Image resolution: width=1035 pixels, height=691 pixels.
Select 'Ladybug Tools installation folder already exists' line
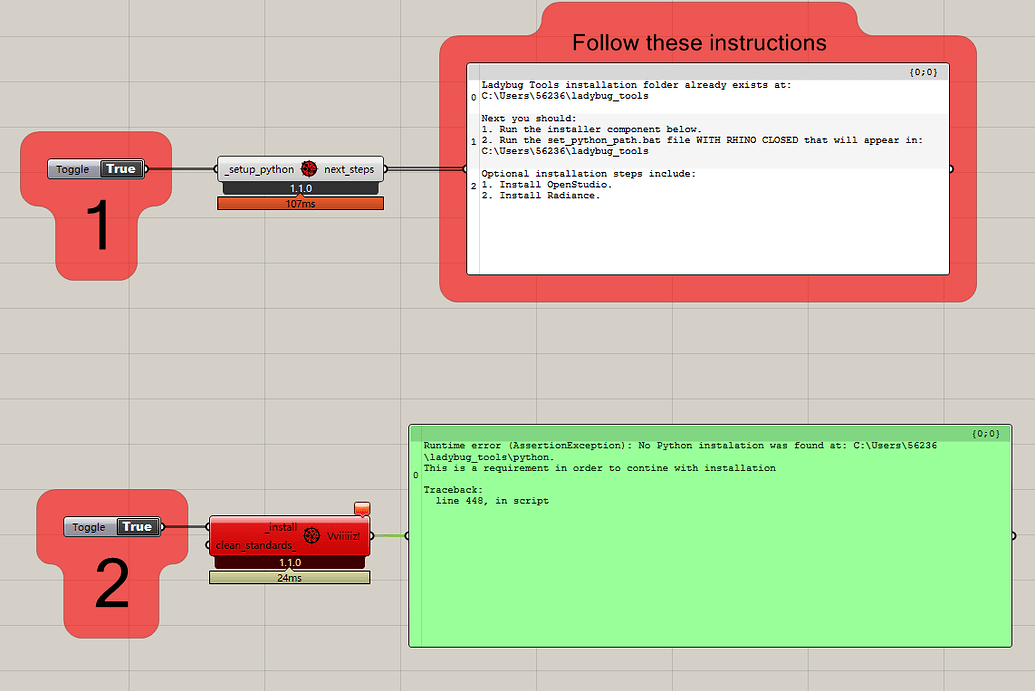(636, 85)
